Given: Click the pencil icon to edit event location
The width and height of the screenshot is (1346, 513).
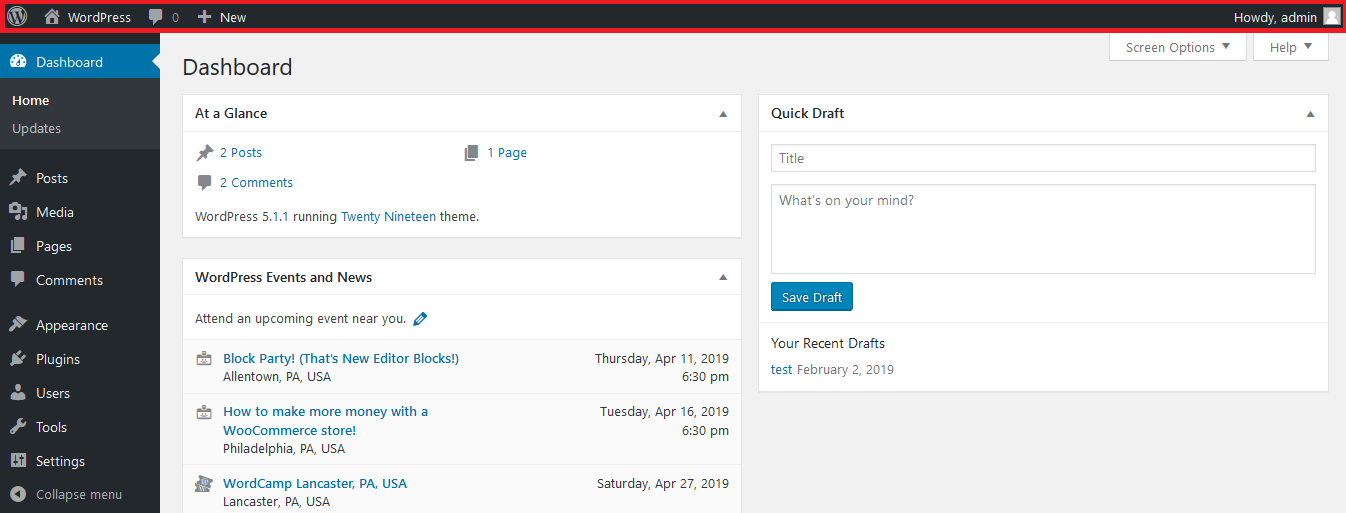Looking at the screenshot, I should [420, 319].
